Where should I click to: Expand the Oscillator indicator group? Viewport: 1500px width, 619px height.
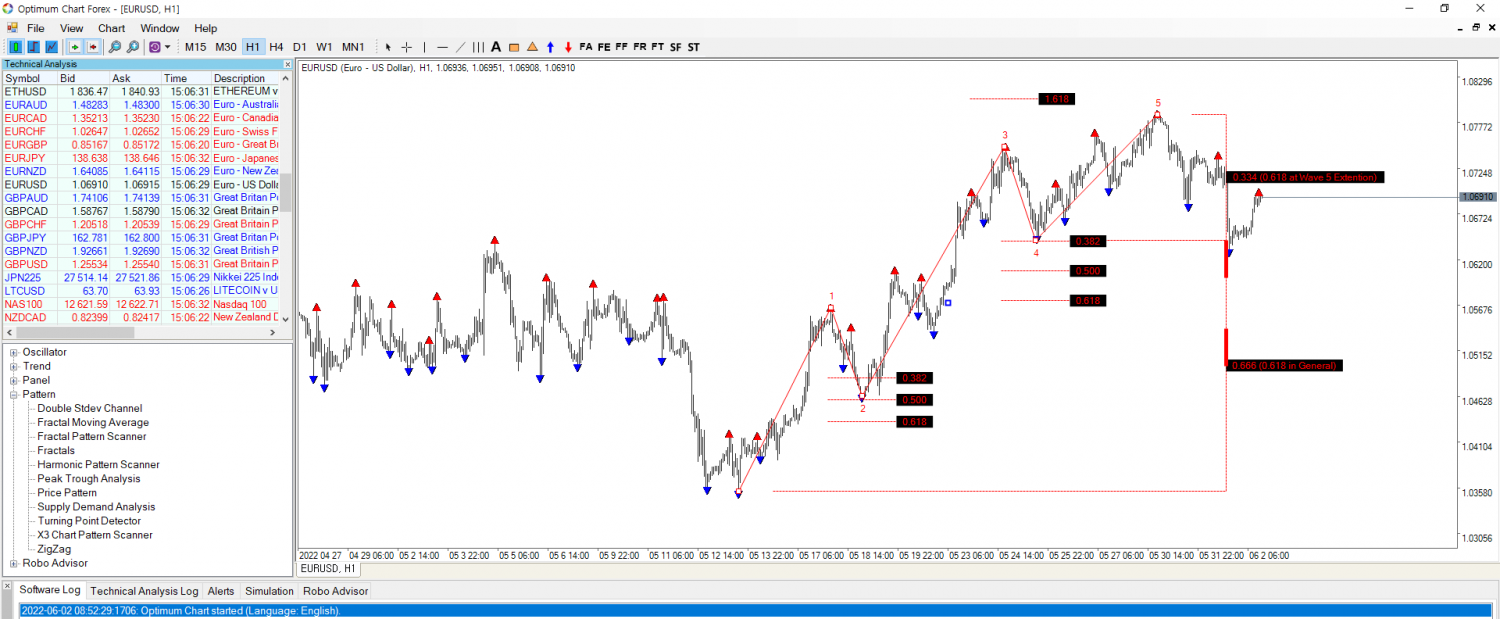(x=15, y=352)
